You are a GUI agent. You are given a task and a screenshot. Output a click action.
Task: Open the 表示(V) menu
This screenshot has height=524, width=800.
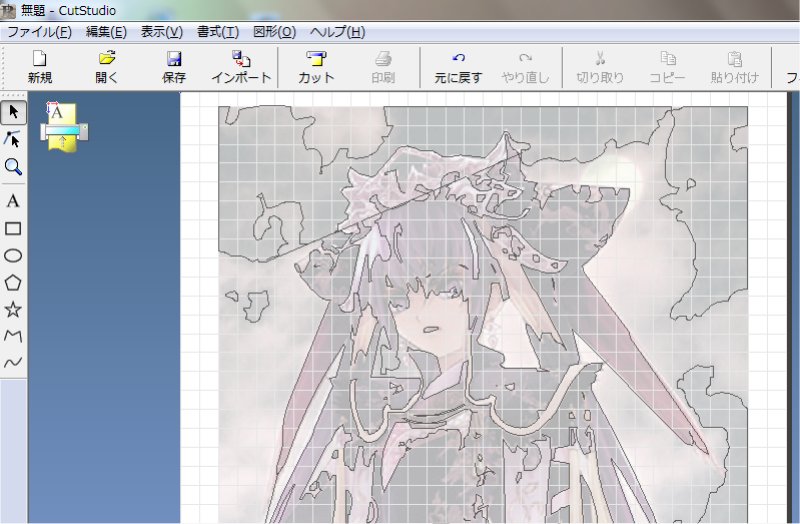pyautogui.click(x=162, y=32)
